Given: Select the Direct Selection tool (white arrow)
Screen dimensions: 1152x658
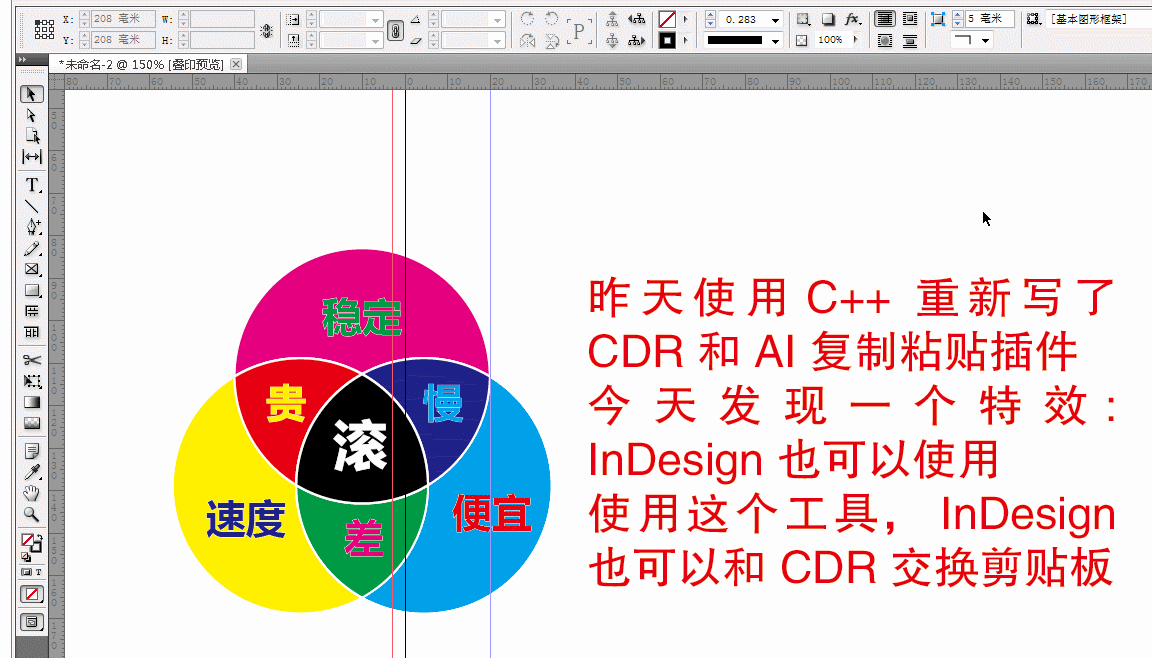Looking at the screenshot, I should tap(31, 115).
